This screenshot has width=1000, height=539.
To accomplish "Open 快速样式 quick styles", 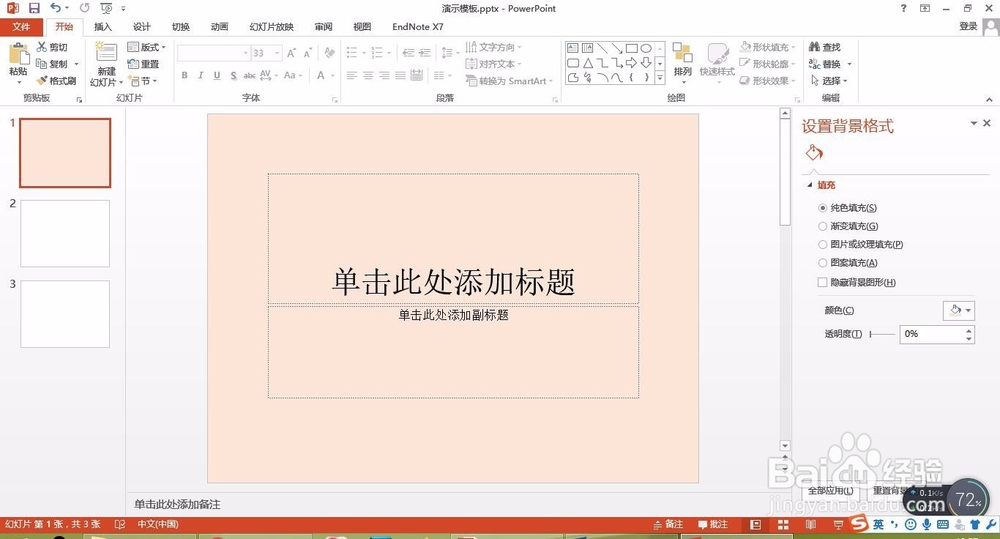I will [x=717, y=62].
